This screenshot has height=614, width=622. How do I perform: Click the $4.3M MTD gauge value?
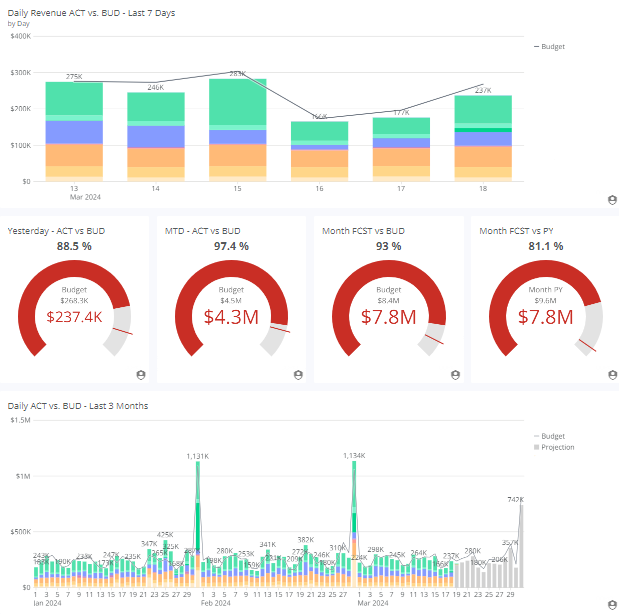(x=231, y=317)
